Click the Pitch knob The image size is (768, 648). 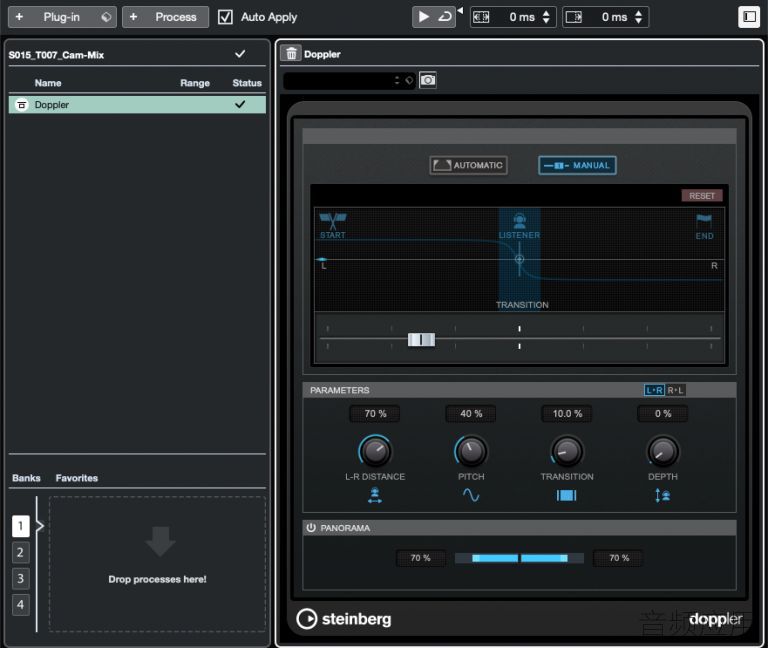pos(471,451)
